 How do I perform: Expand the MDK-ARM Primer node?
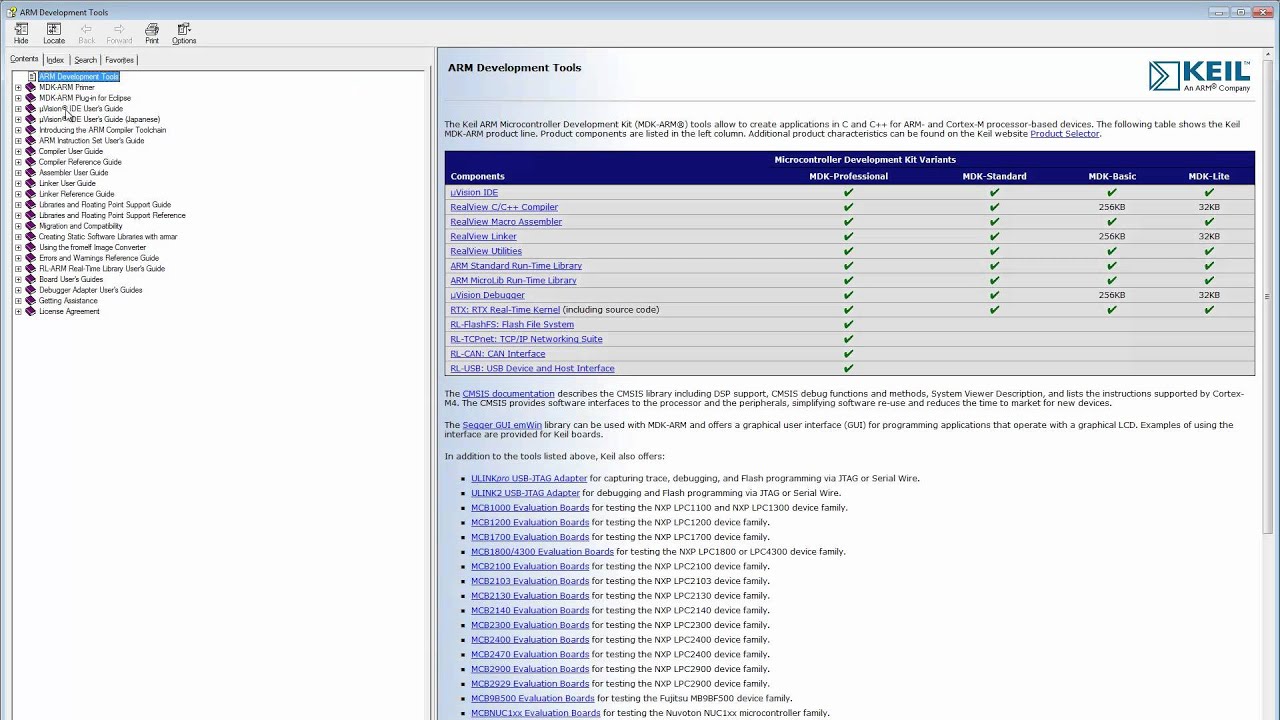click(18, 87)
